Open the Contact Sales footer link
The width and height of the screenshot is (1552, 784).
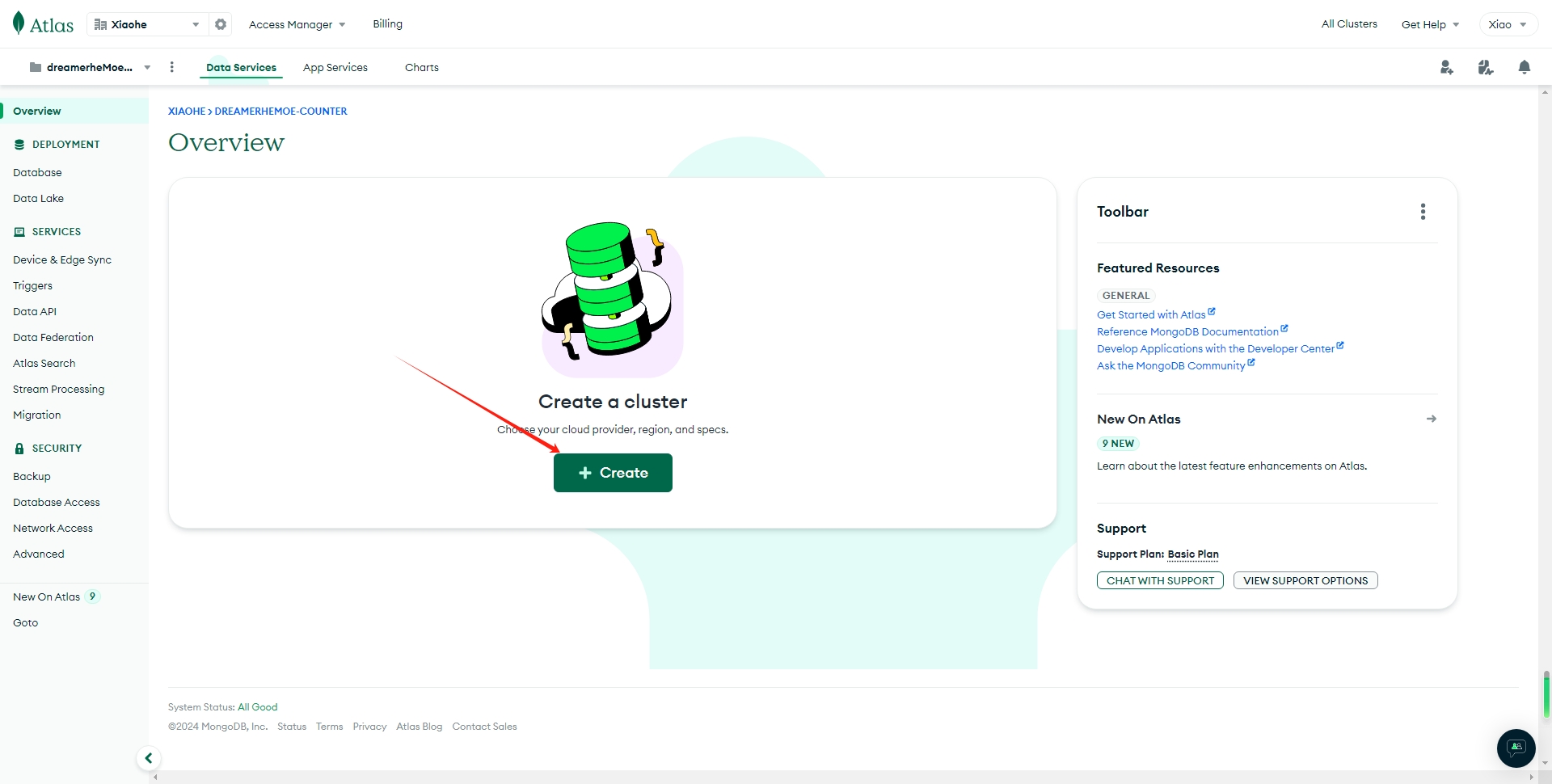[x=484, y=727]
